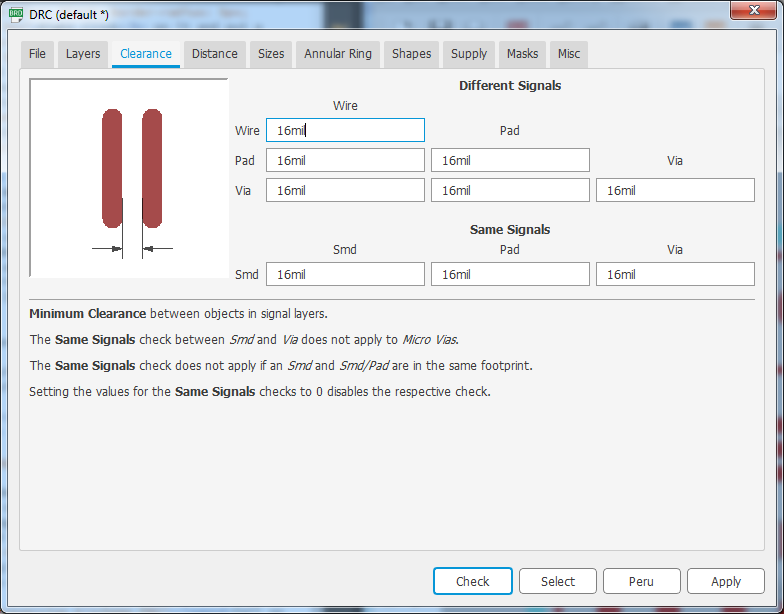Switch to the Distance tab
Screen dimensions: 784x614
click(x=214, y=54)
